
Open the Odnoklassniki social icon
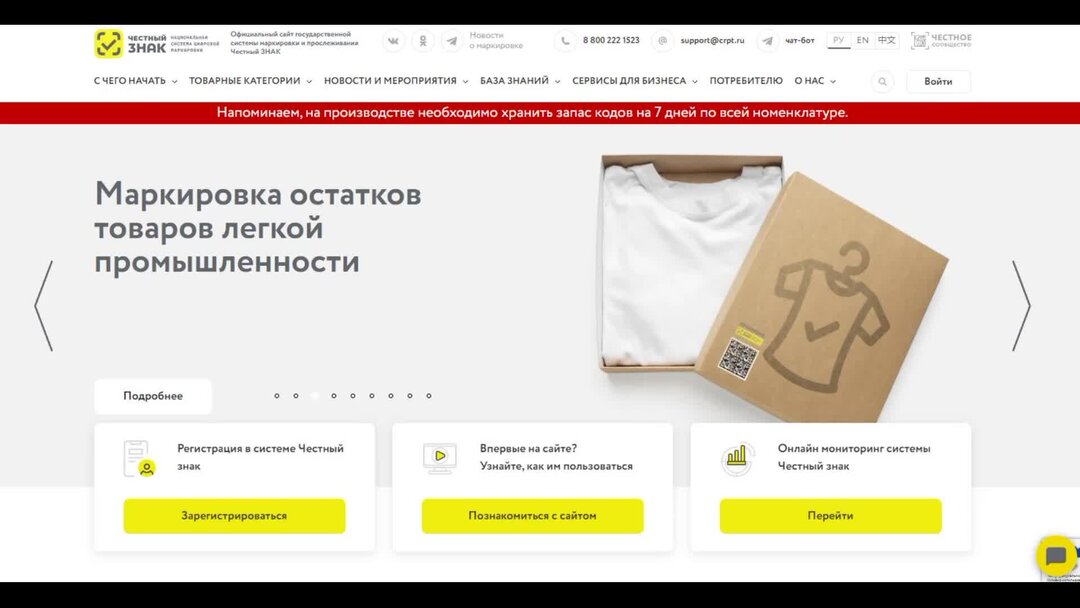[423, 41]
